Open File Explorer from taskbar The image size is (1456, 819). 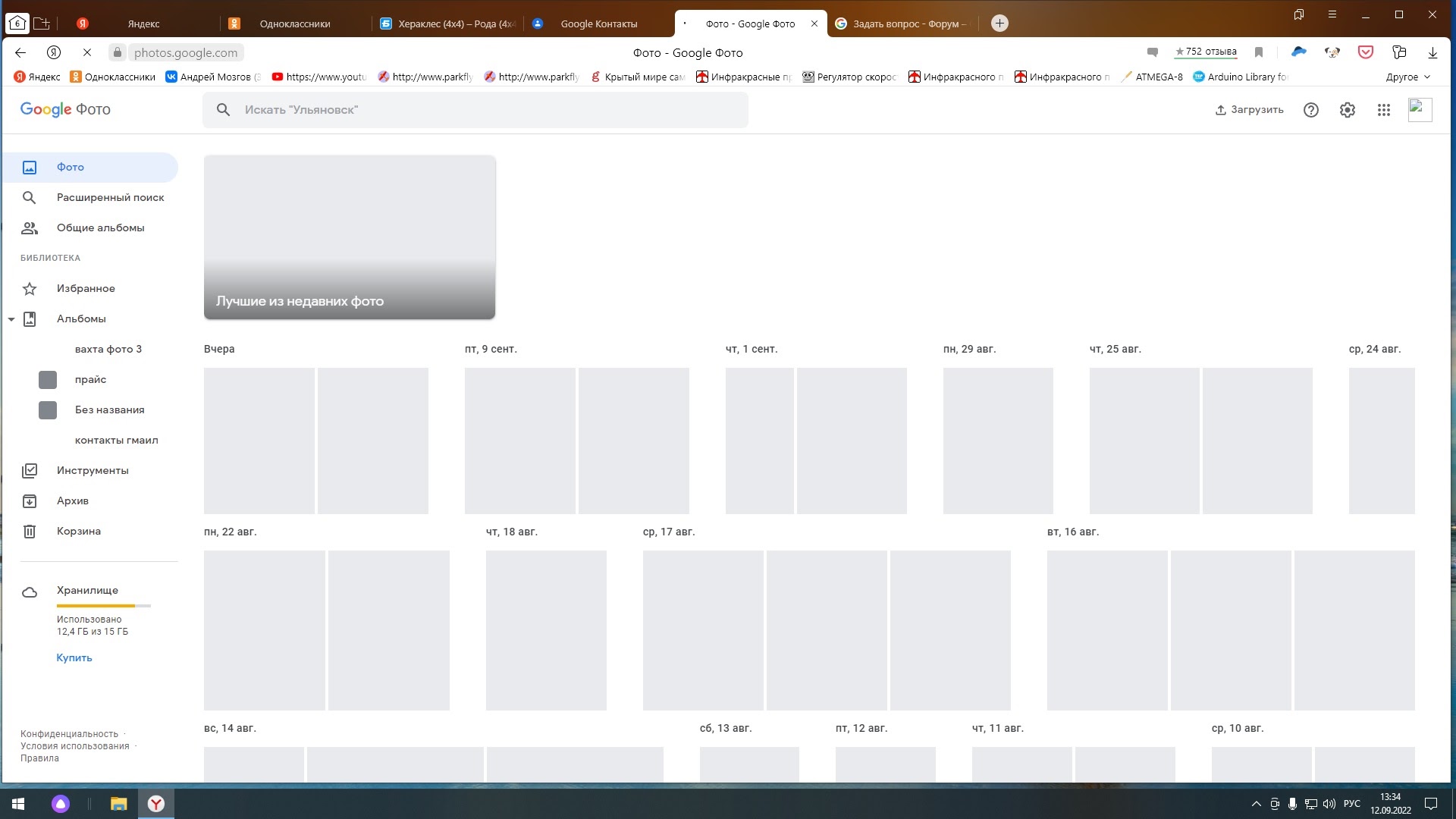[119, 804]
